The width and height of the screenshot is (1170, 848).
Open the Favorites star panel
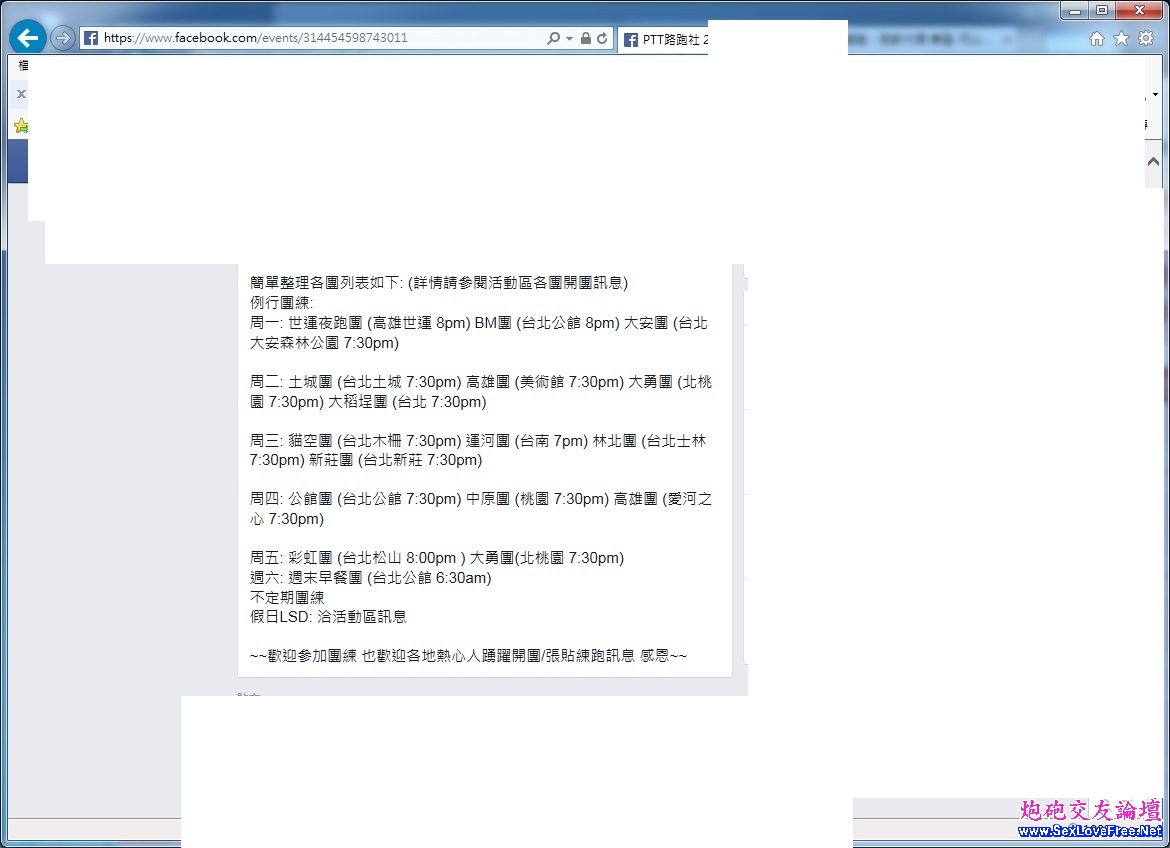[x=1121, y=38]
